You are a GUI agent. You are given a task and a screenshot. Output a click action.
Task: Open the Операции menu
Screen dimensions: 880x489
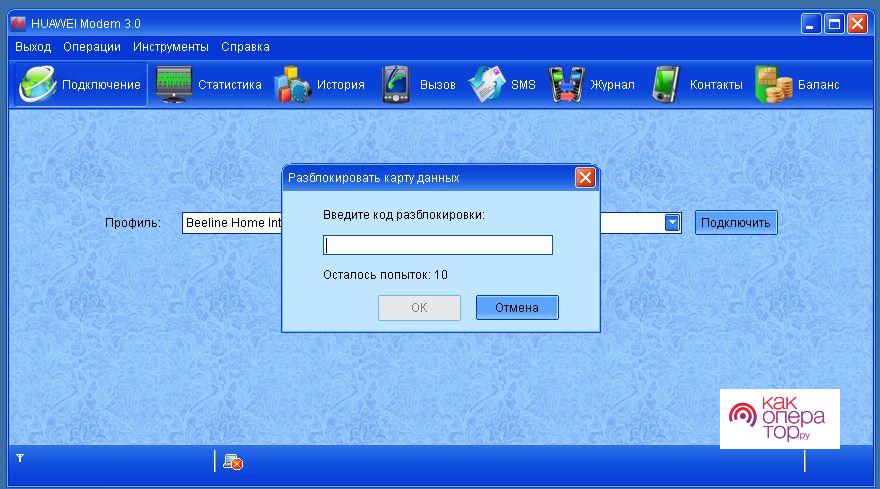[92, 47]
